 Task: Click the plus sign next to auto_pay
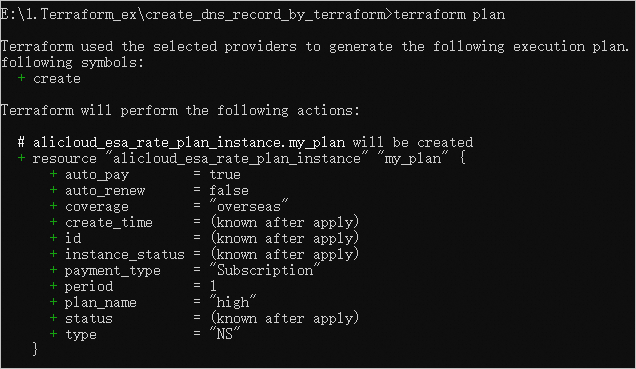(53, 174)
